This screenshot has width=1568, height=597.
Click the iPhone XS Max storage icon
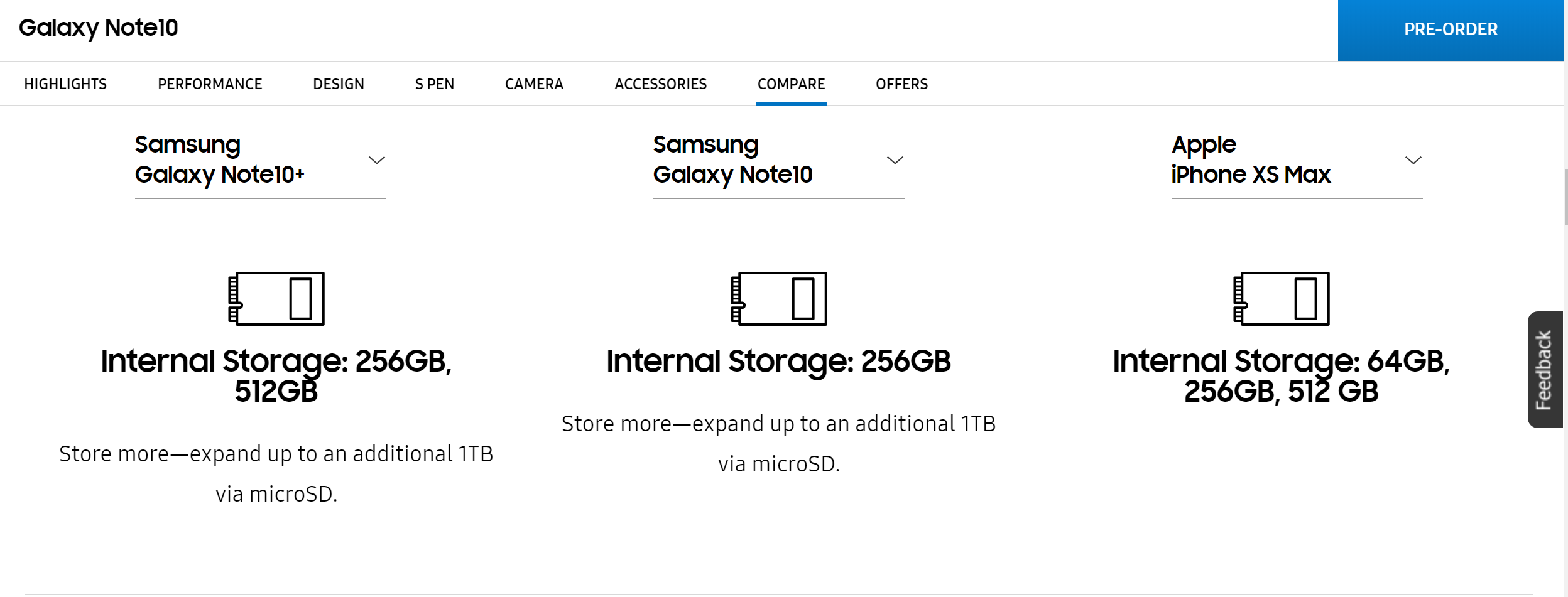pyautogui.click(x=1282, y=298)
